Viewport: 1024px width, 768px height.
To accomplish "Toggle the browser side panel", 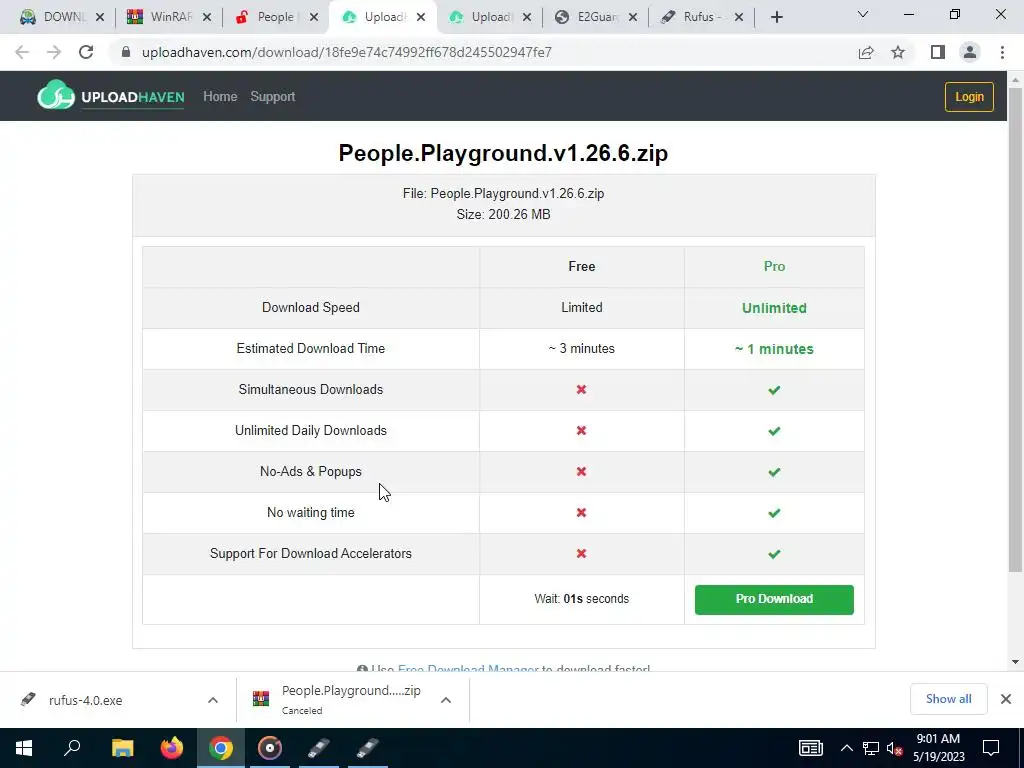I will tap(938, 52).
